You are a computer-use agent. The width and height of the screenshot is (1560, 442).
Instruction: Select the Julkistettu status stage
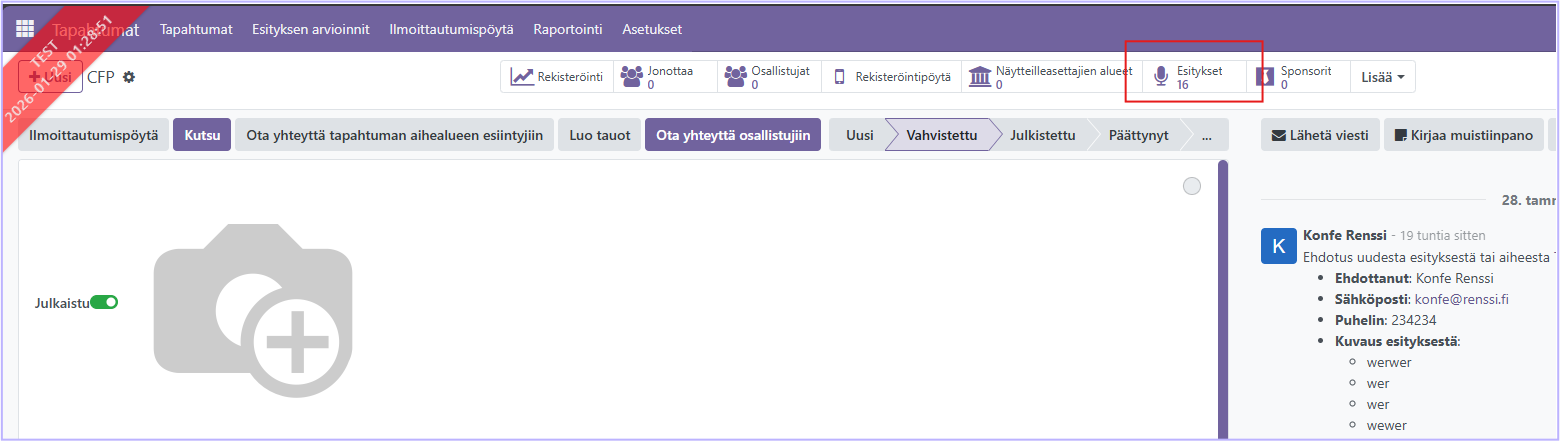tap(1042, 135)
